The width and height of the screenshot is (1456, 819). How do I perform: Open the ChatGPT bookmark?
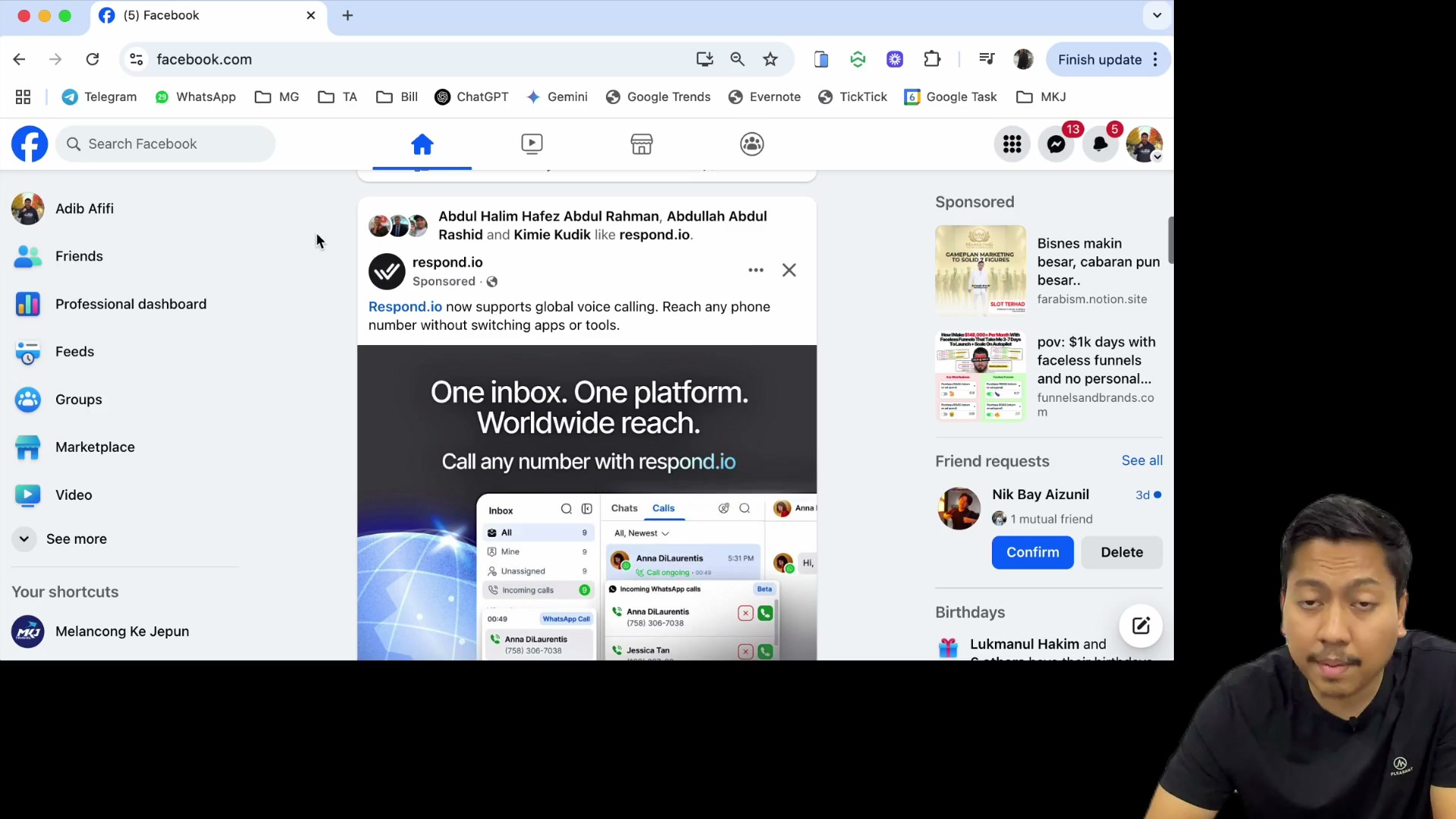[472, 97]
